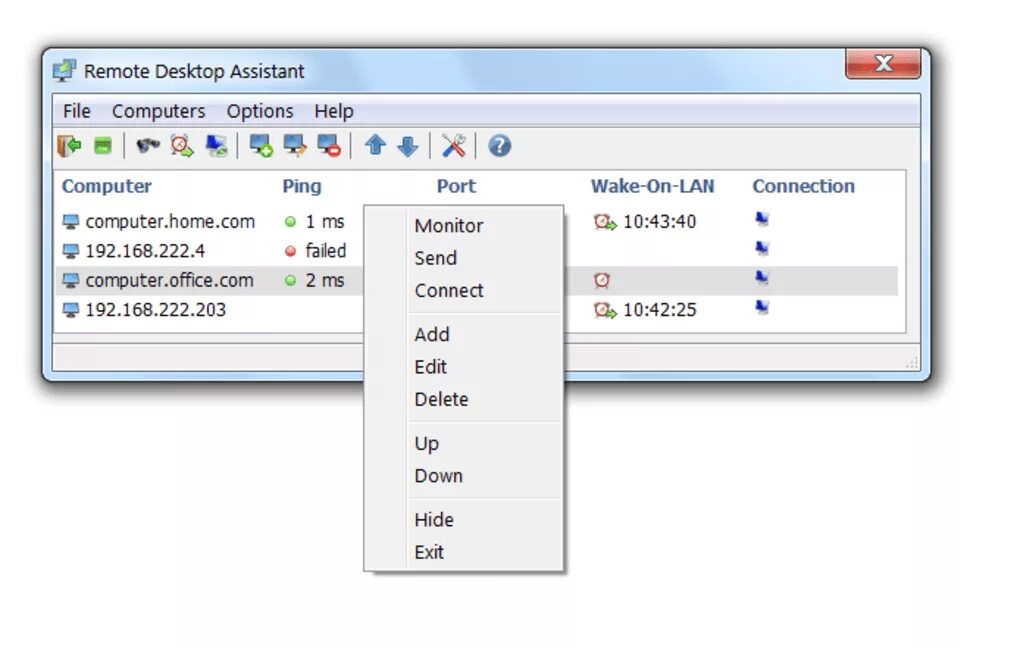Click the Delete computer toolbar icon
Image resolution: width=1020 pixels, height=647 pixels.
point(329,146)
